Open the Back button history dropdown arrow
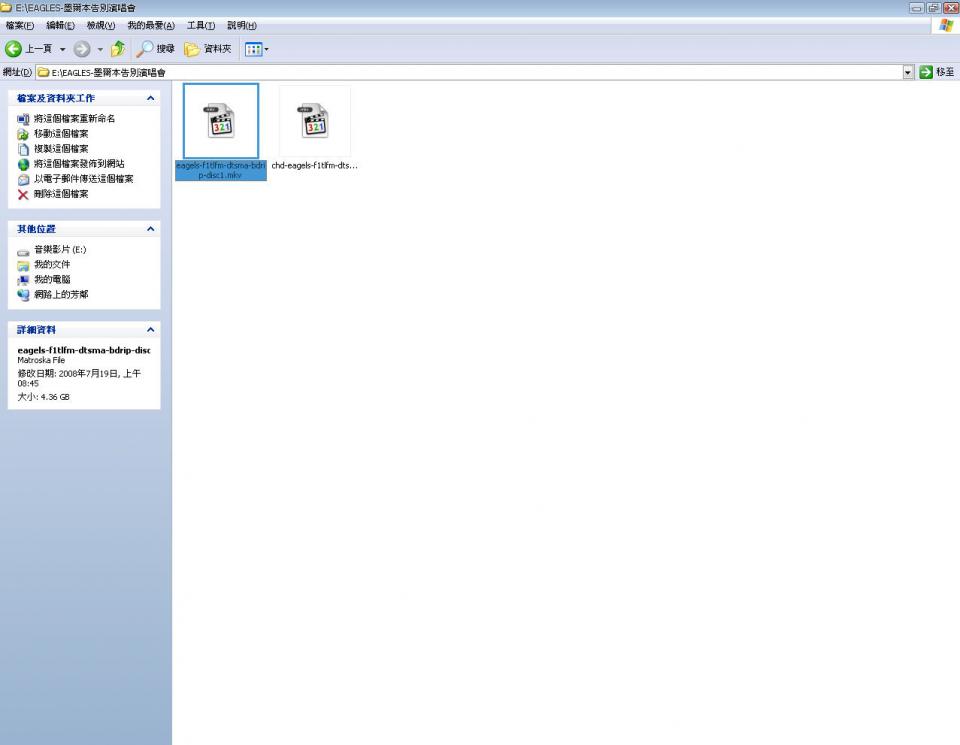The image size is (960, 745). tap(62, 49)
